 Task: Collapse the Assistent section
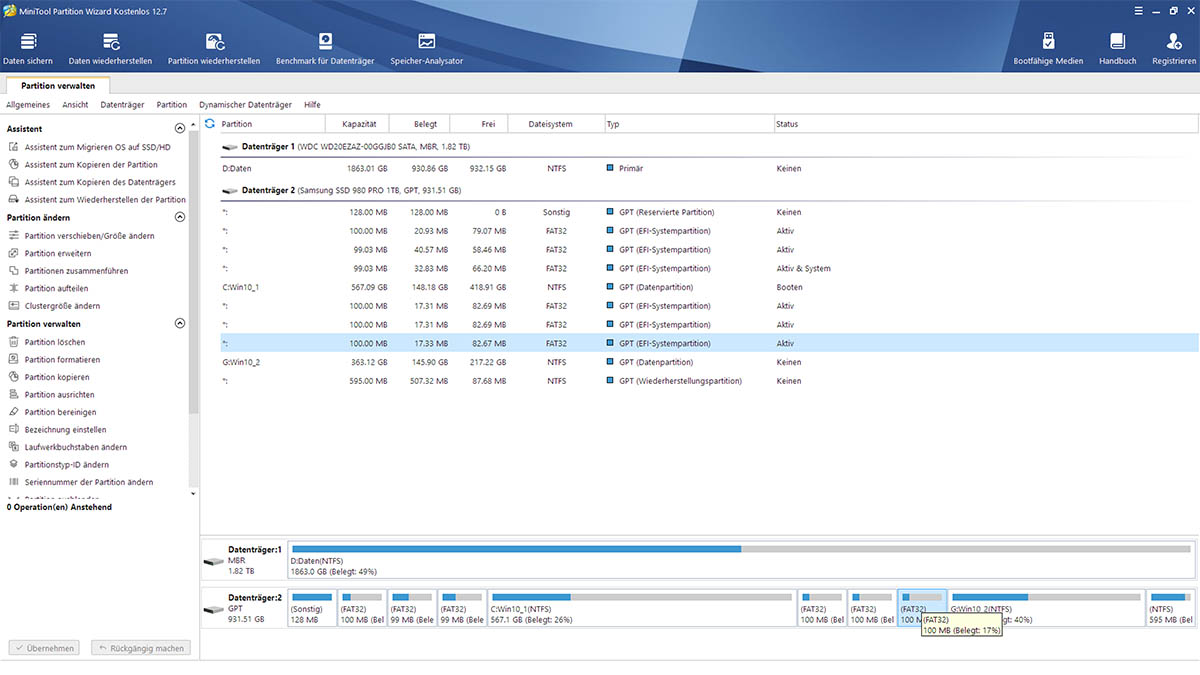pos(180,129)
